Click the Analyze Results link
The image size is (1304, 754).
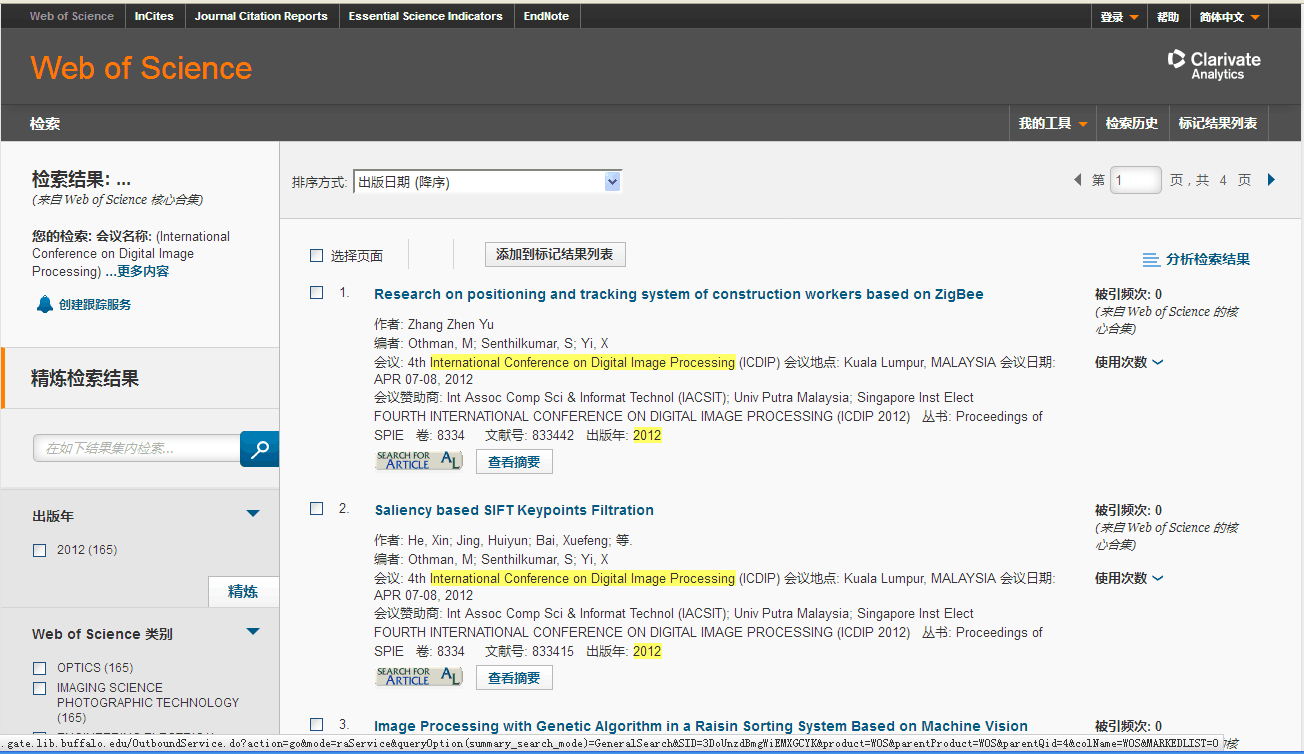tap(1208, 260)
